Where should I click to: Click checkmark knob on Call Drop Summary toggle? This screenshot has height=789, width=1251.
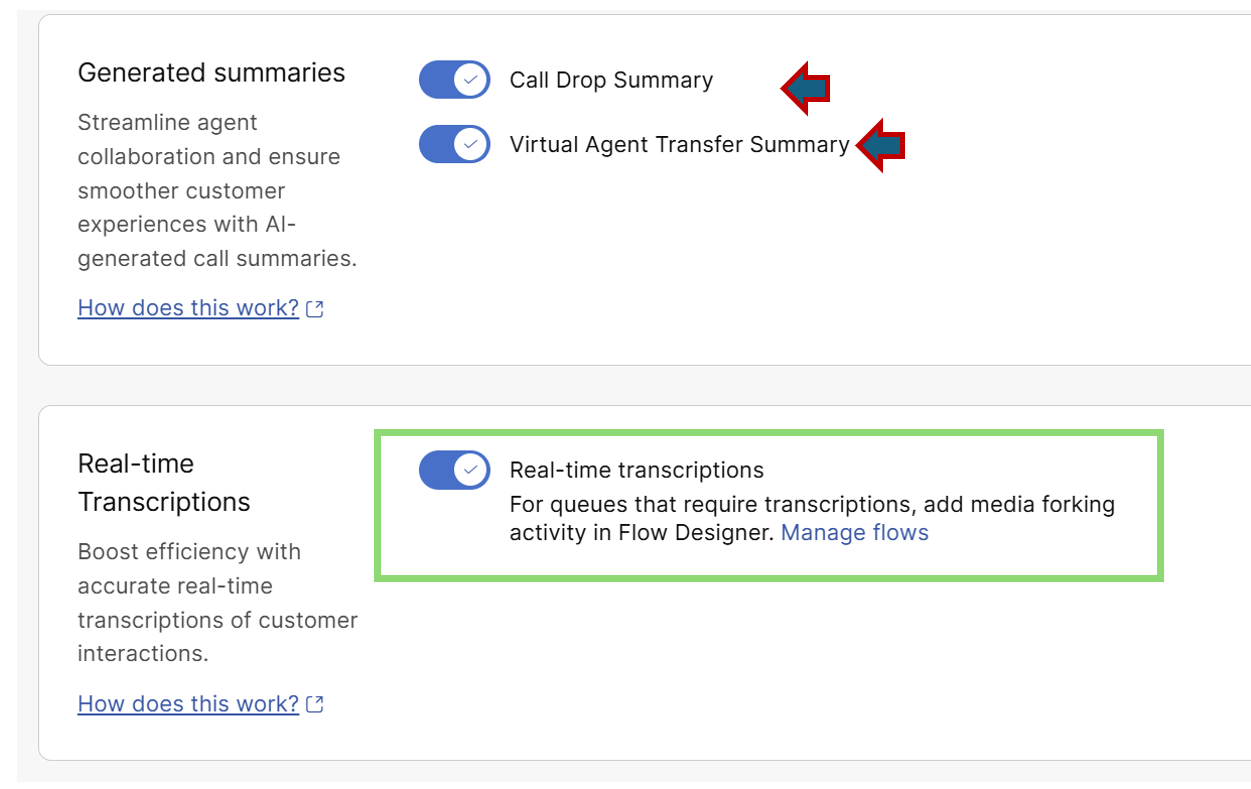pyautogui.click(x=471, y=80)
